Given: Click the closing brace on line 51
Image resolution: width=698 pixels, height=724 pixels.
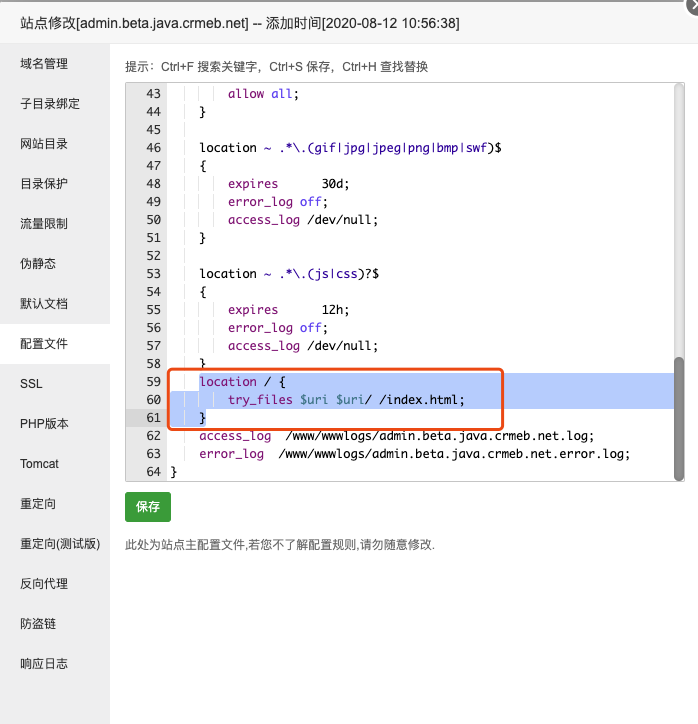Looking at the screenshot, I should click(202, 238).
